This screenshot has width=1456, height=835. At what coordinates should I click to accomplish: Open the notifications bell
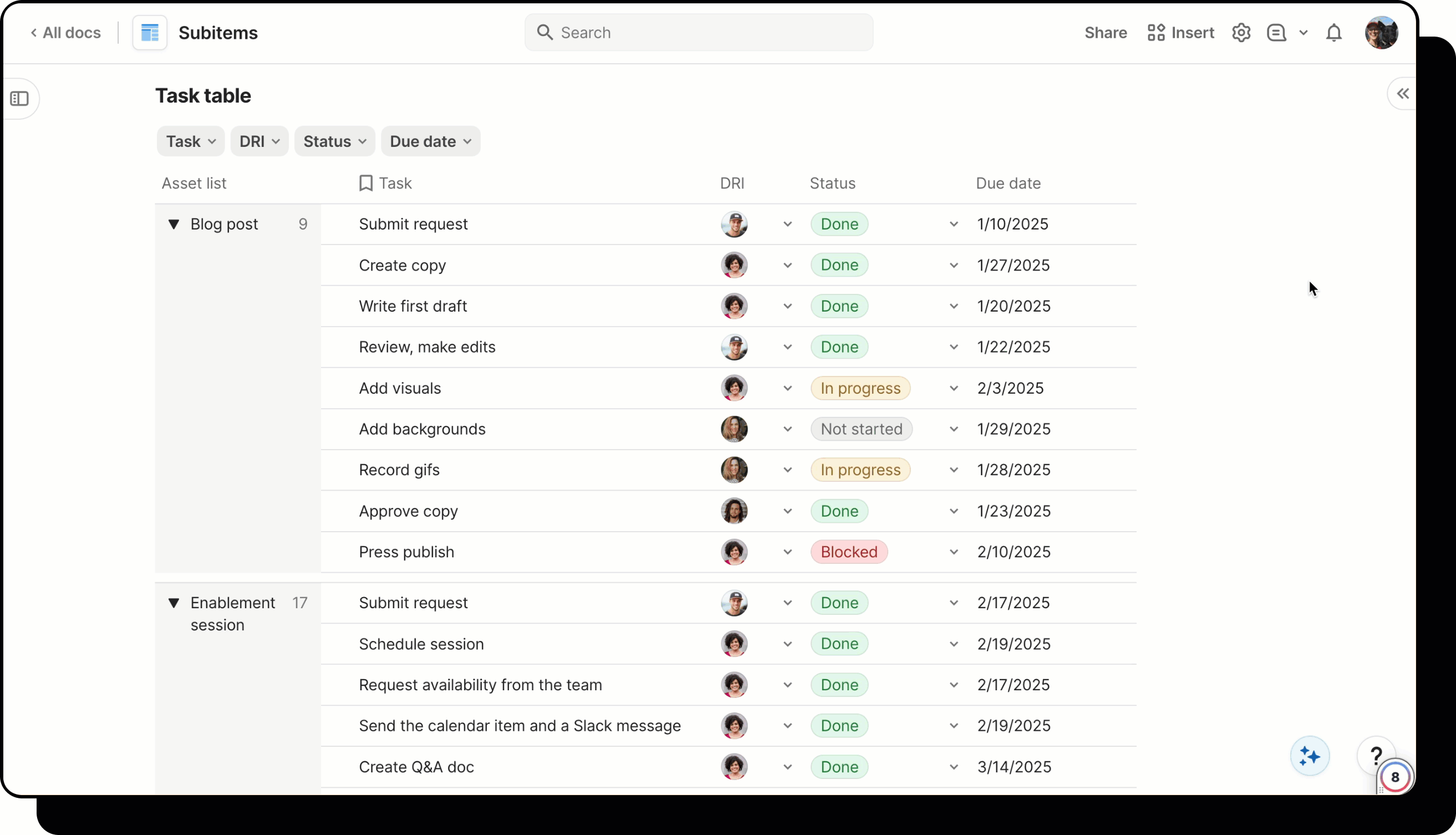coord(1335,33)
